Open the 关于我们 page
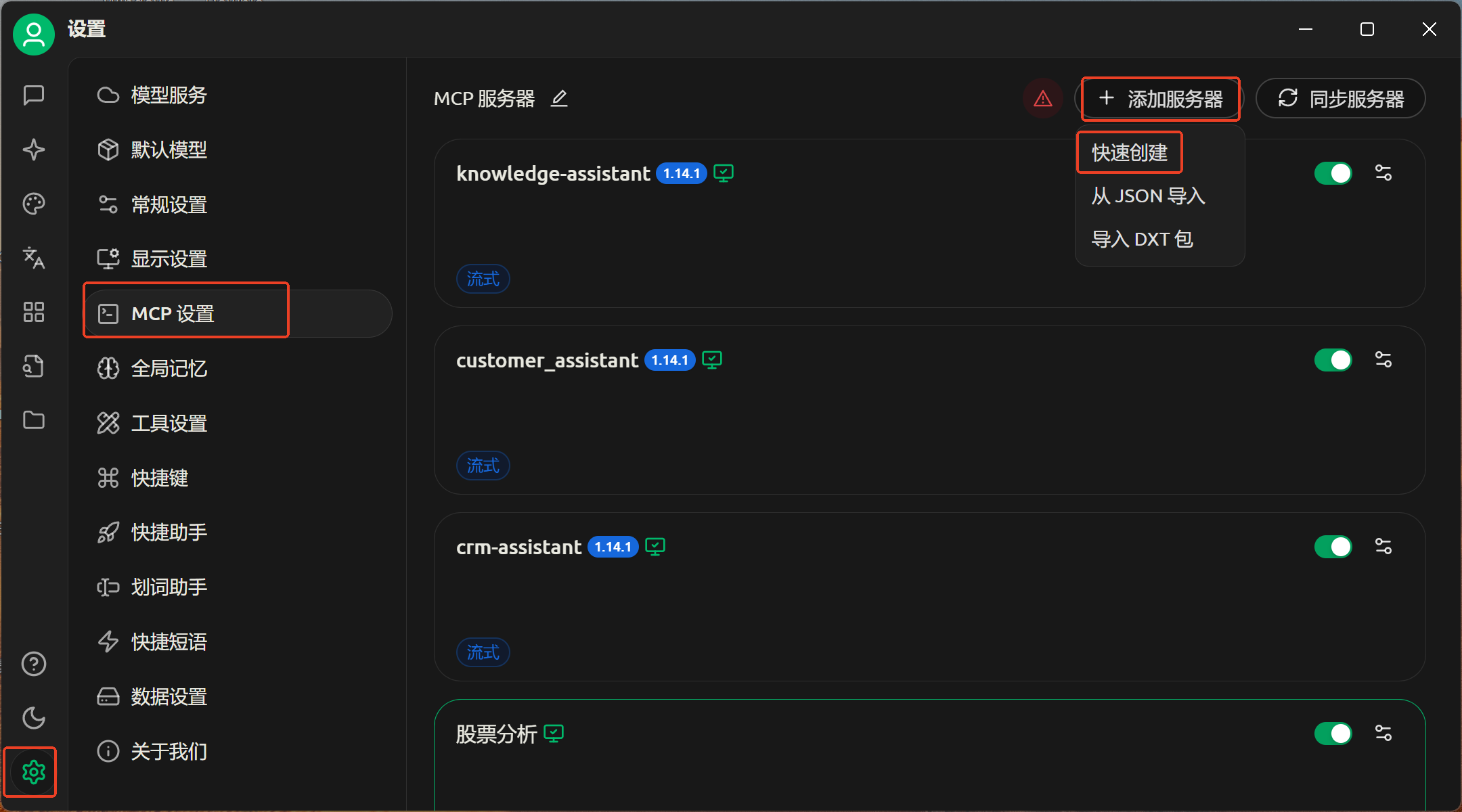The image size is (1462, 812). 169,751
